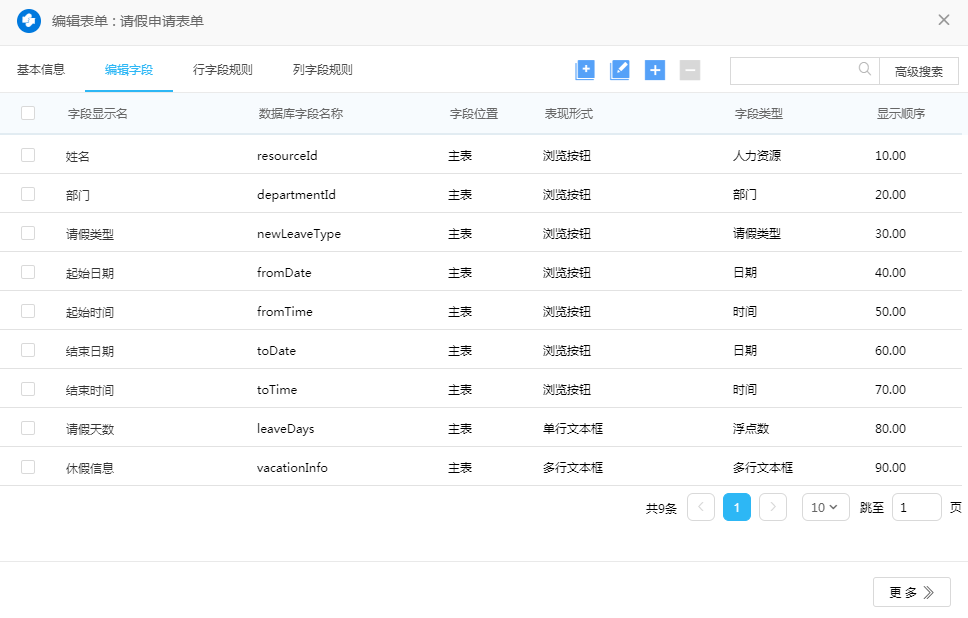This screenshot has height=618, width=968.
Task: Click the gray minus delete icon
Action: 690,70
